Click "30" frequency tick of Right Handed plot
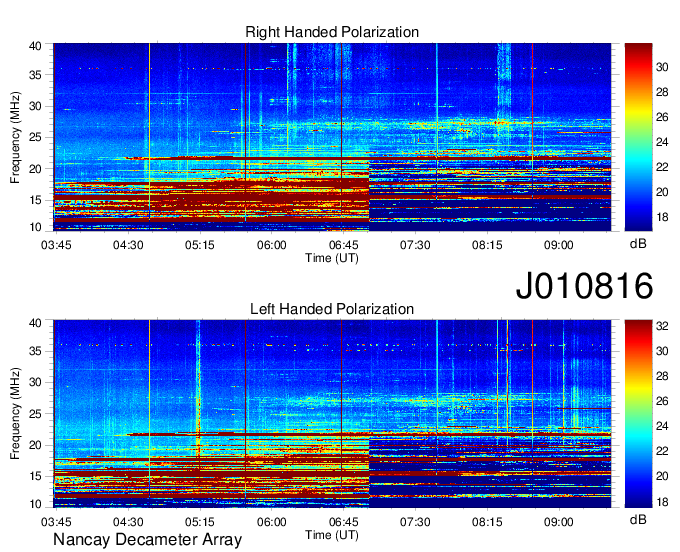 click(x=35, y=106)
